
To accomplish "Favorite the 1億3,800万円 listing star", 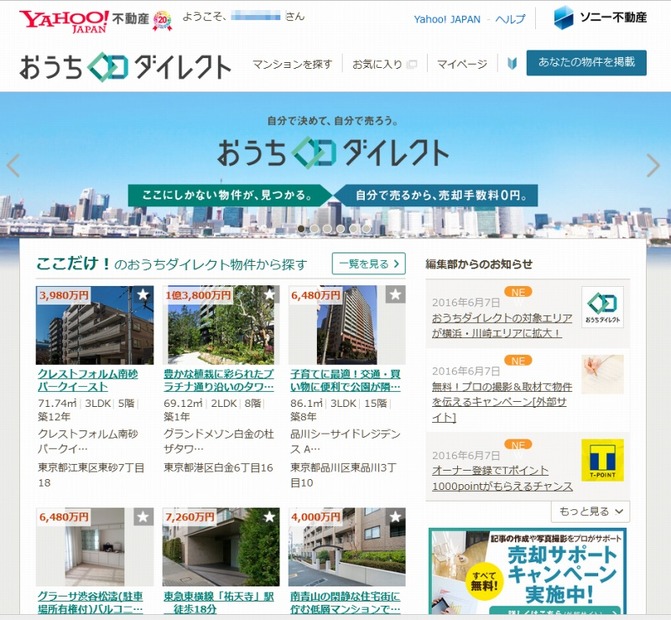I will (269, 294).
